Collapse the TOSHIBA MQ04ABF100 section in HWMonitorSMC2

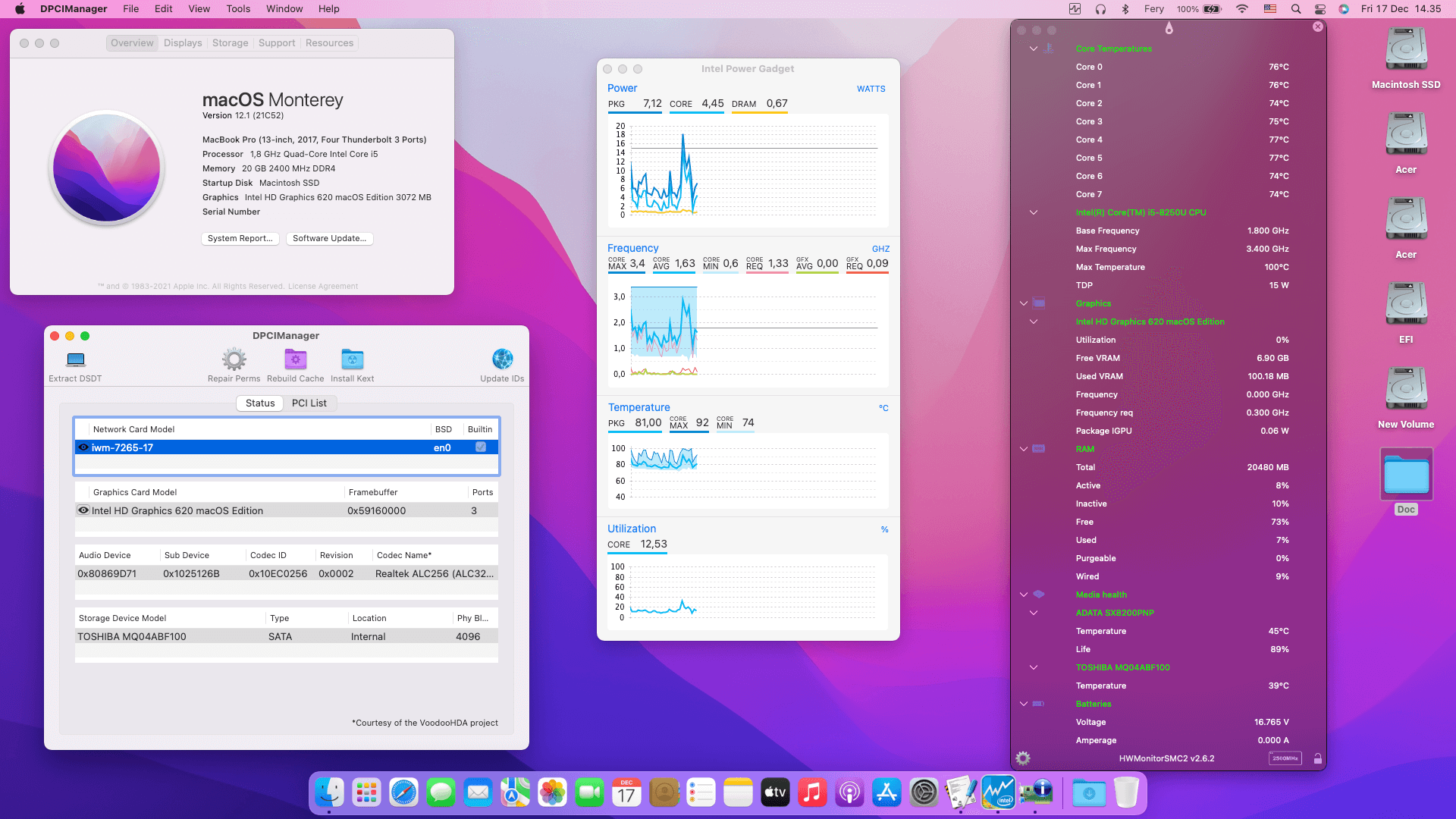(1033, 667)
